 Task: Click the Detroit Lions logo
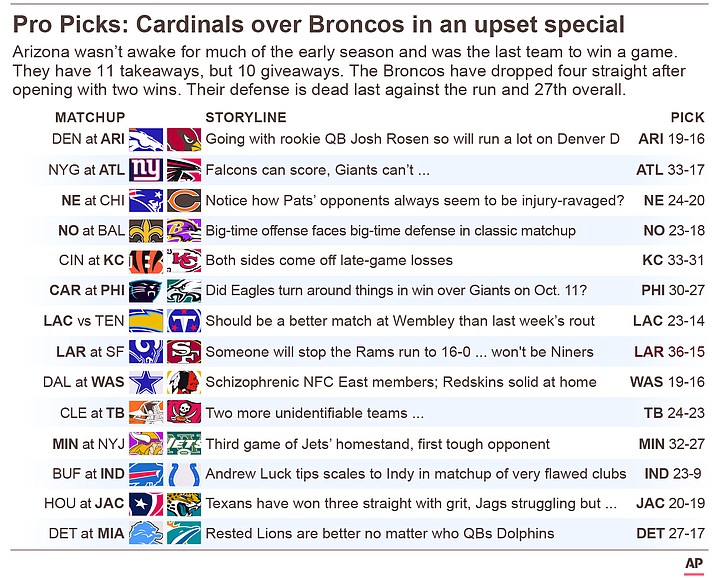146,533
